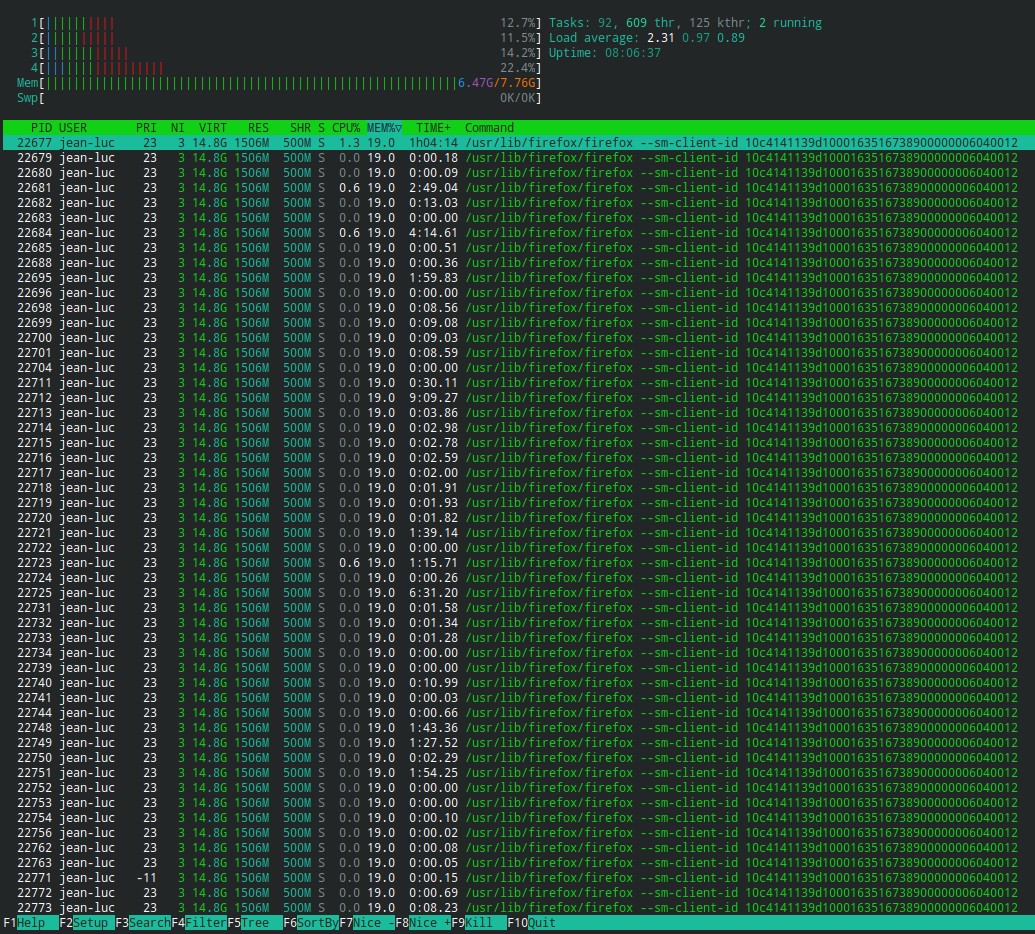Click F7 Nice - to lower niceness
Viewport: 1035px width, 934px height.
click(x=367, y=923)
